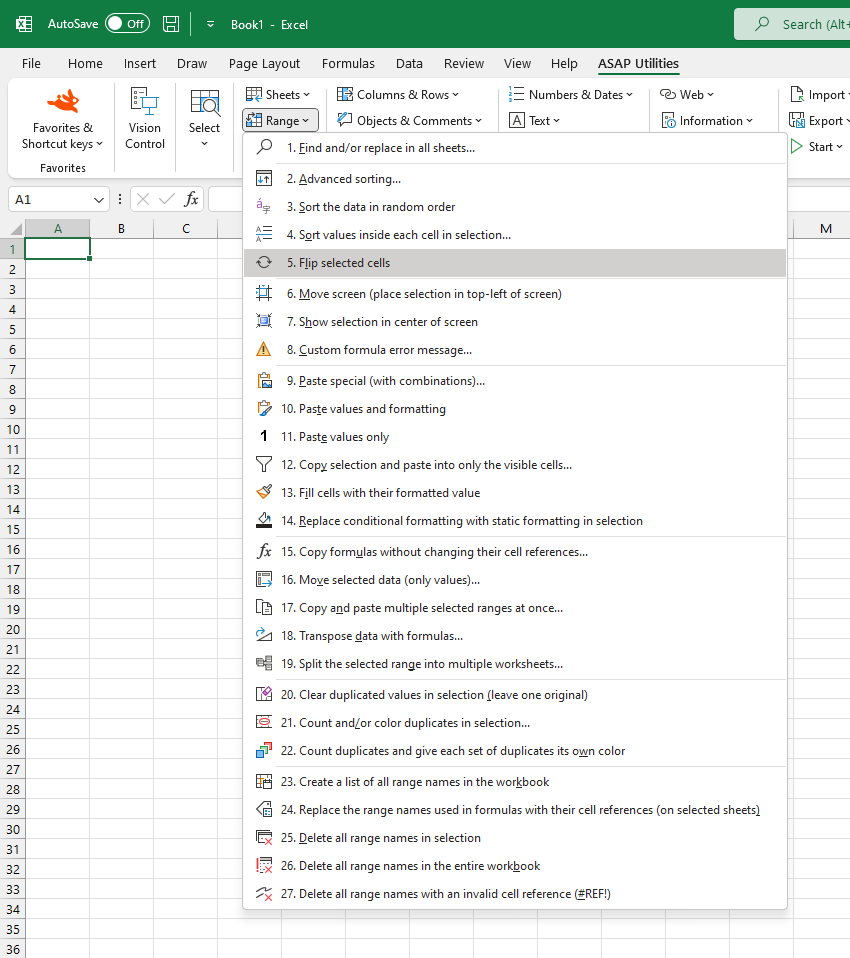Click the Show selection in center icon

[x=264, y=321]
